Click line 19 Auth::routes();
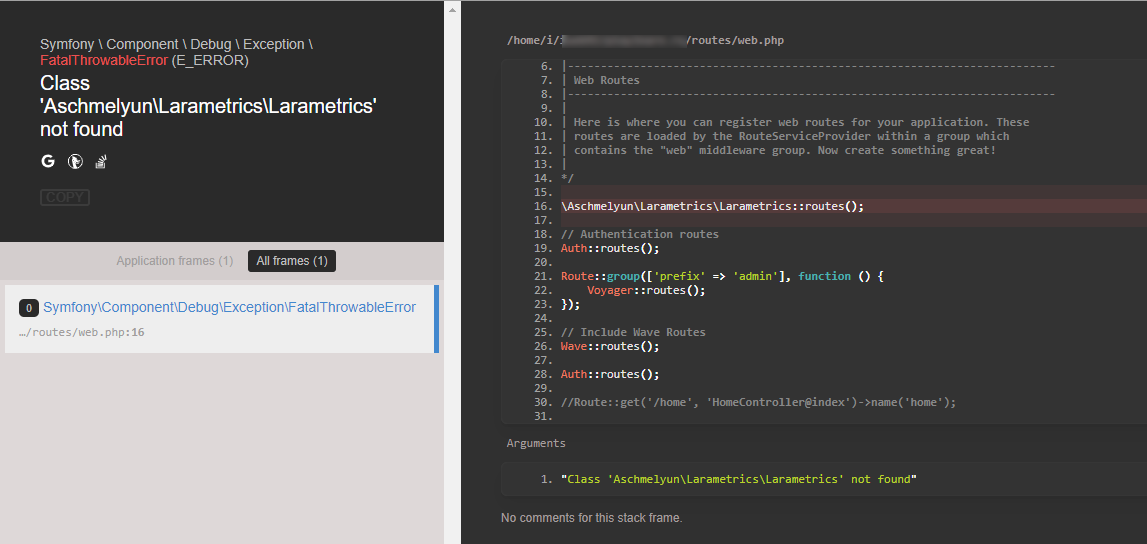This screenshot has width=1147, height=544. pyautogui.click(x=610, y=248)
